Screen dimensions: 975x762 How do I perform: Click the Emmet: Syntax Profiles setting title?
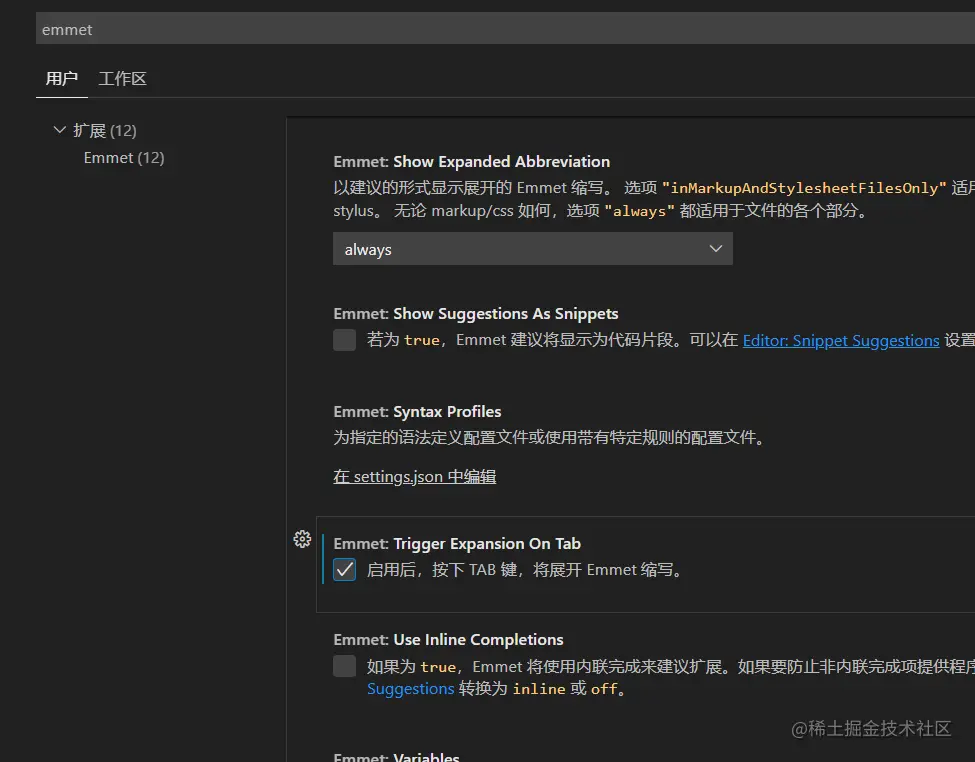tap(417, 412)
